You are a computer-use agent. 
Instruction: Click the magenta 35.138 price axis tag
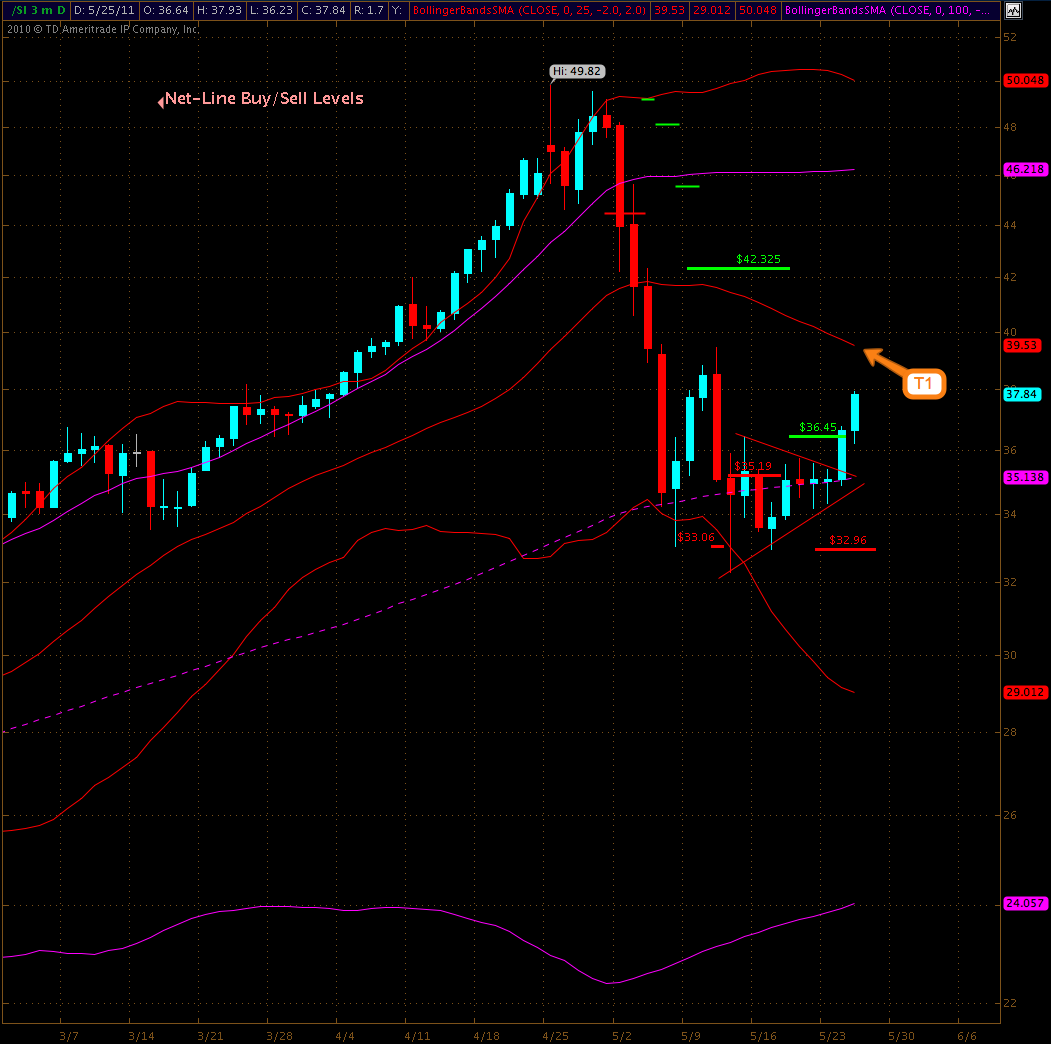click(1025, 477)
